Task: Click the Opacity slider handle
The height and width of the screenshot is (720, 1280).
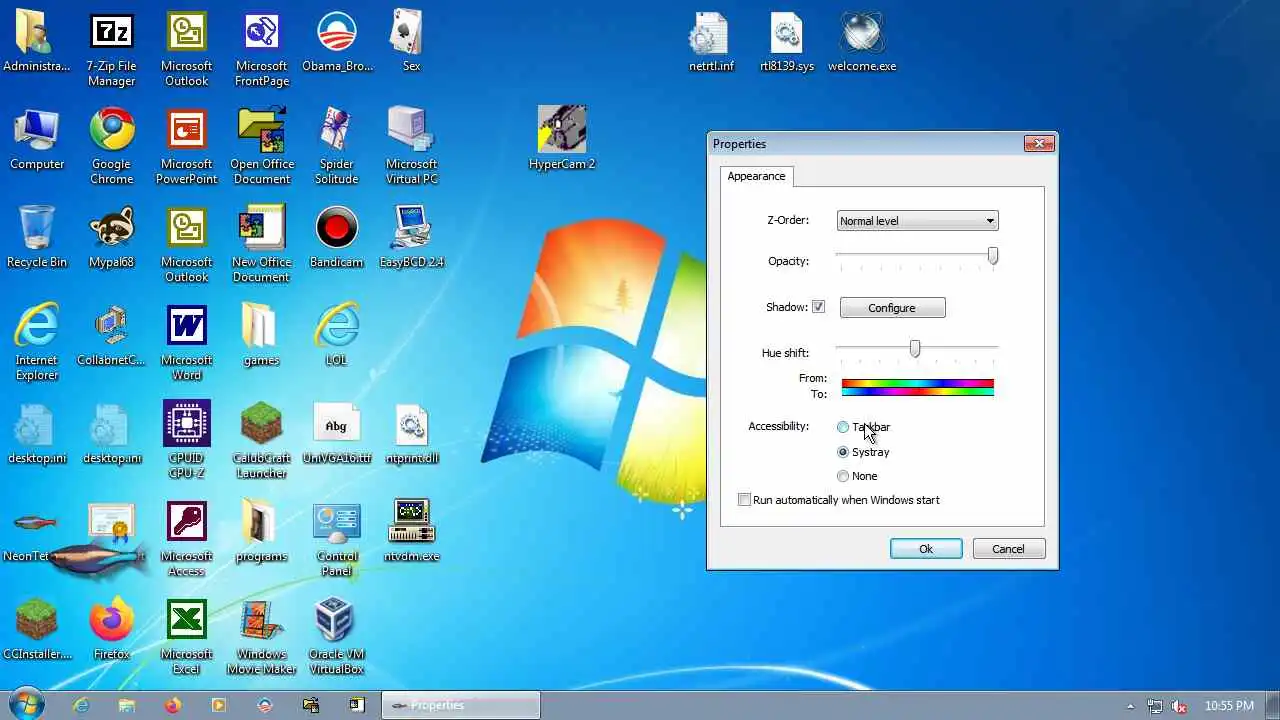Action: click(993, 257)
